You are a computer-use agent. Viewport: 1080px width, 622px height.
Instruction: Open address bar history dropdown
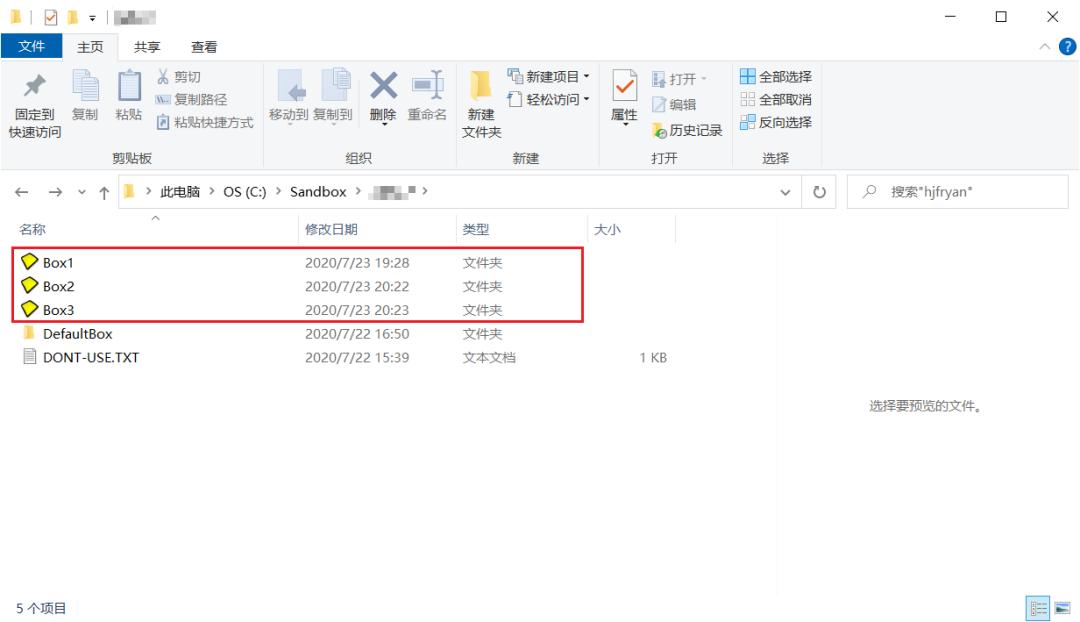tap(785, 192)
